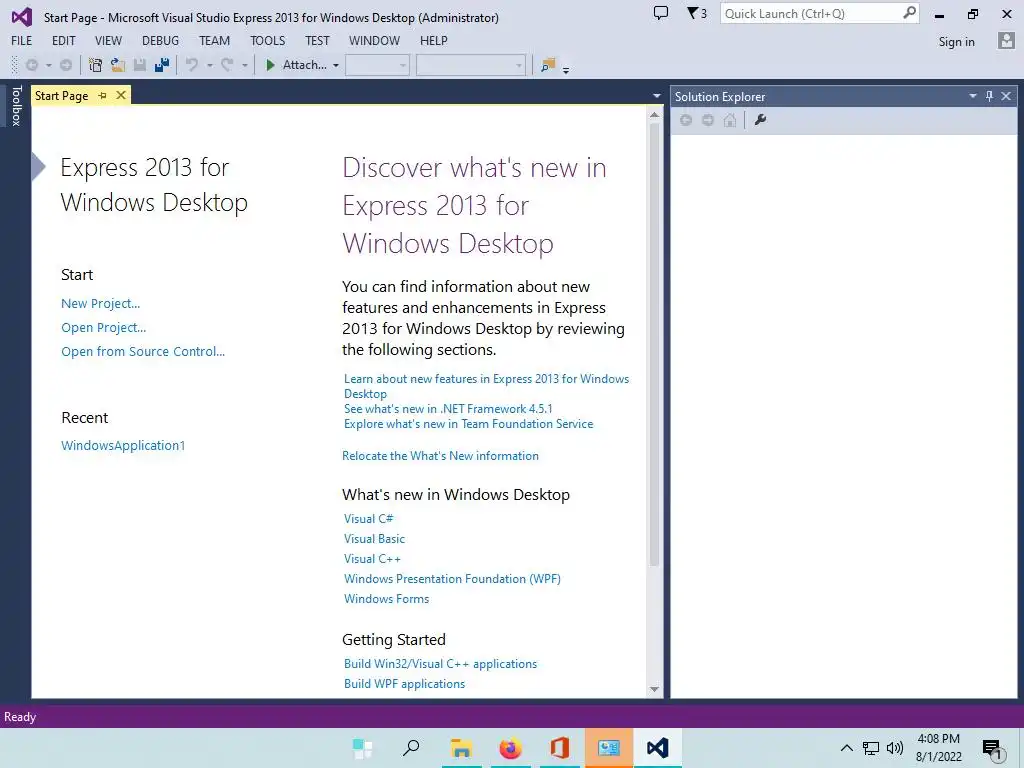Open toolbar options overflow arrow

[x=566, y=68]
